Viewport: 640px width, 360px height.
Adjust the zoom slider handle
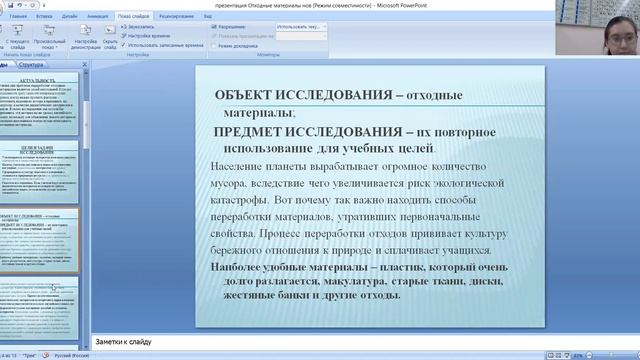point(611,355)
